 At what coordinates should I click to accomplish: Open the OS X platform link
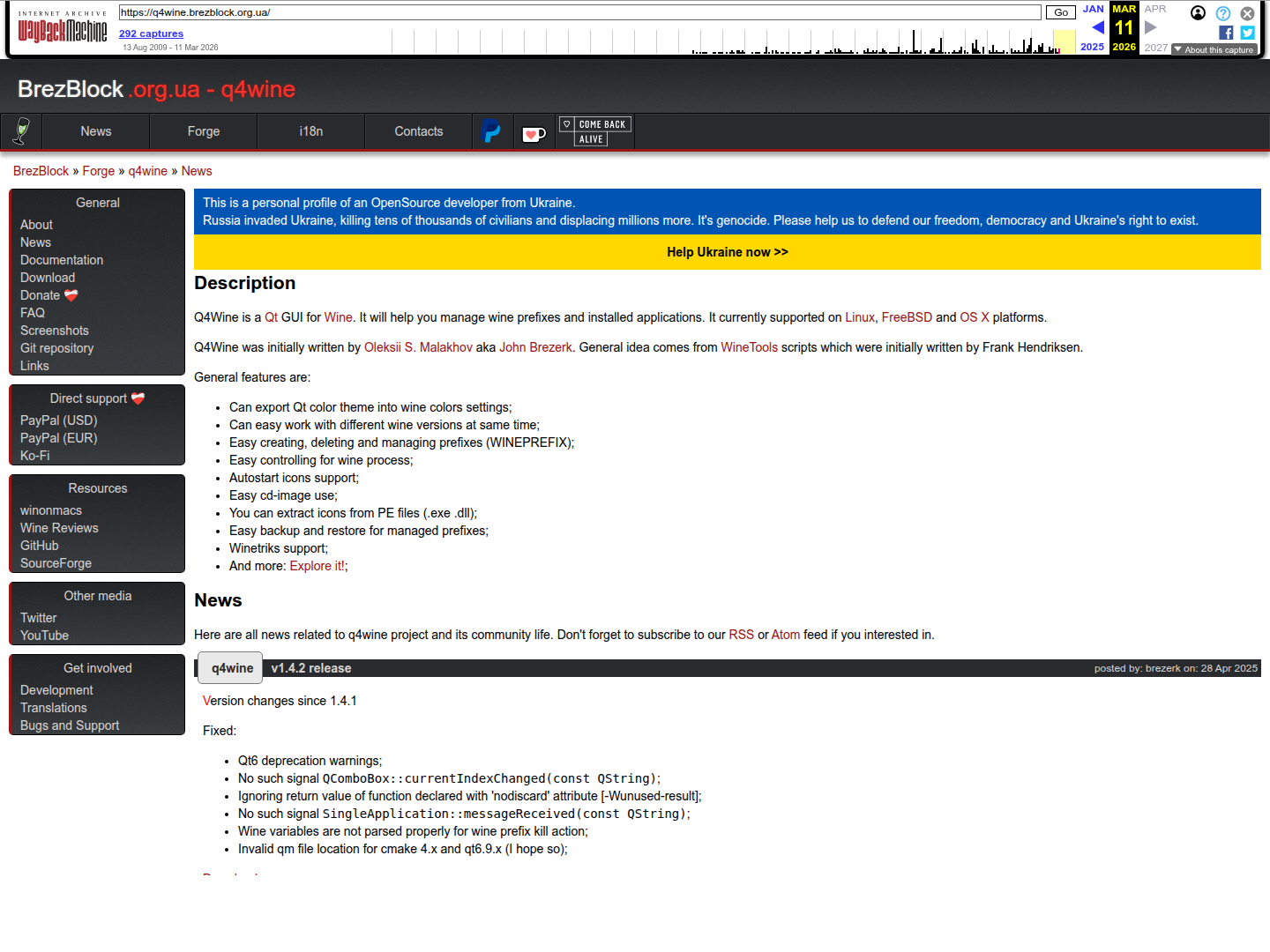pos(975,317)
